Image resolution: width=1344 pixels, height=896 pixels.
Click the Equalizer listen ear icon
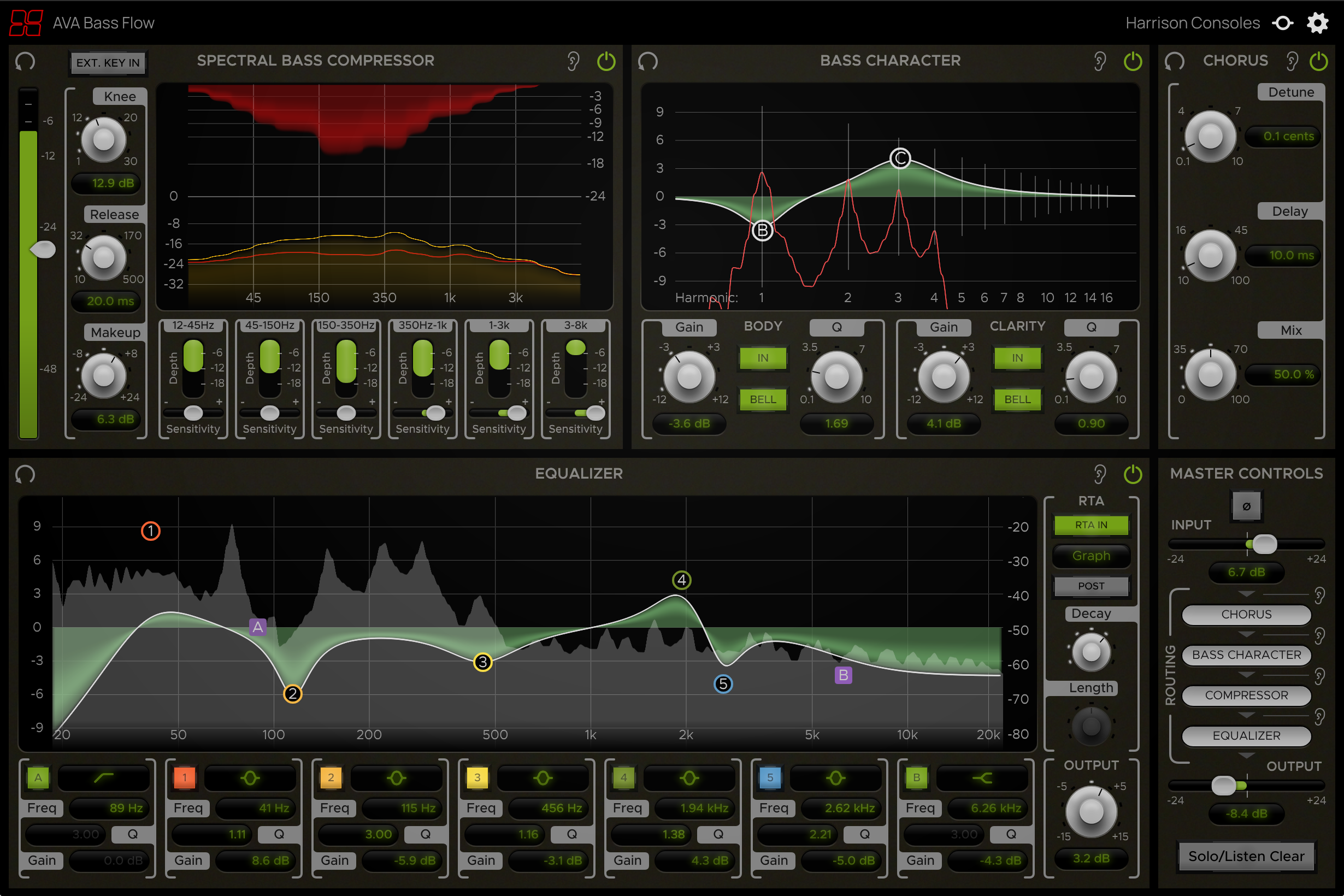click(1099, 474)
